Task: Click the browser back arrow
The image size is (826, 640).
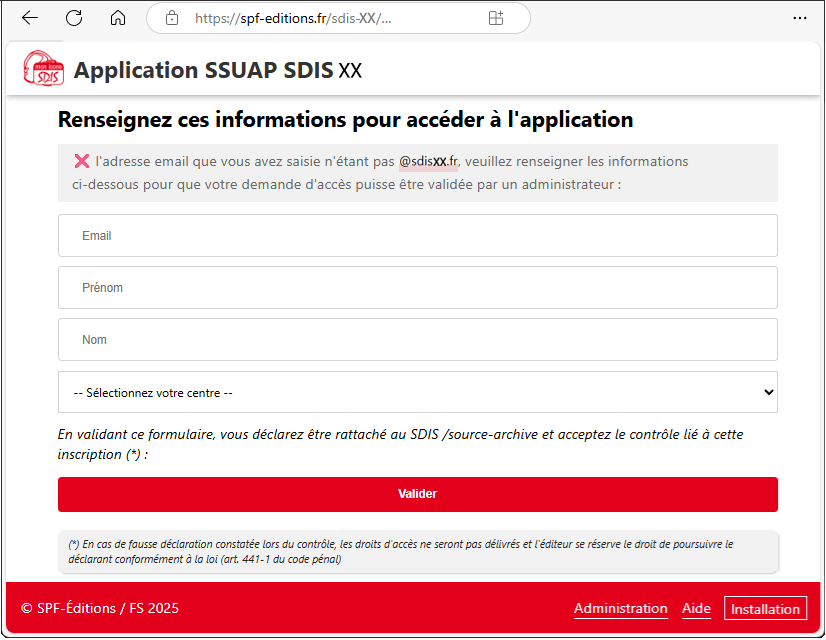Action: pos(30,18)
